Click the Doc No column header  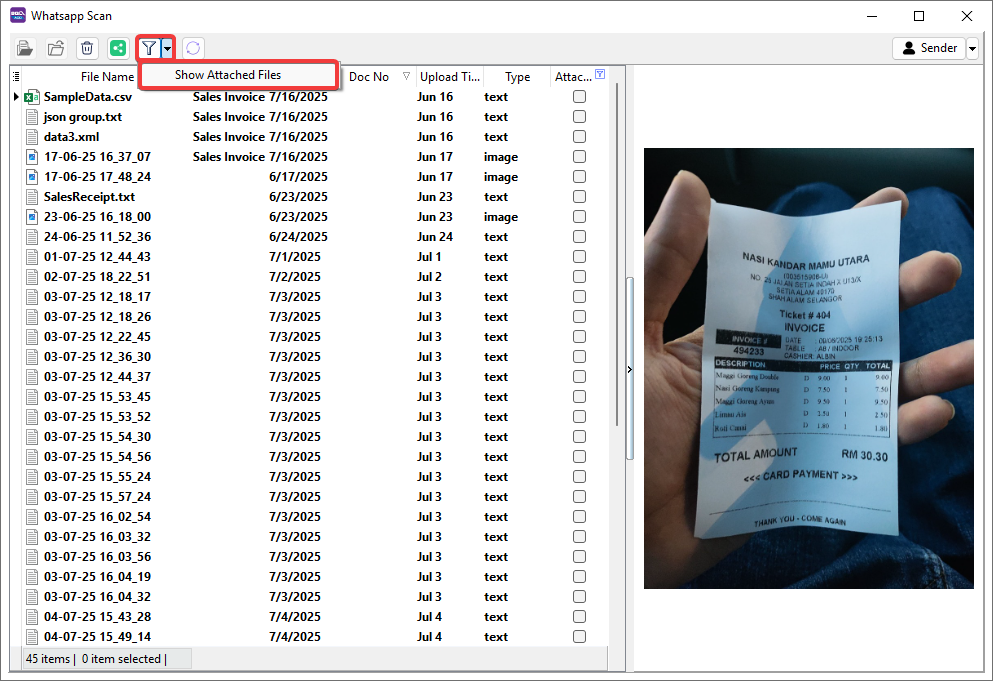pos(369,77)
